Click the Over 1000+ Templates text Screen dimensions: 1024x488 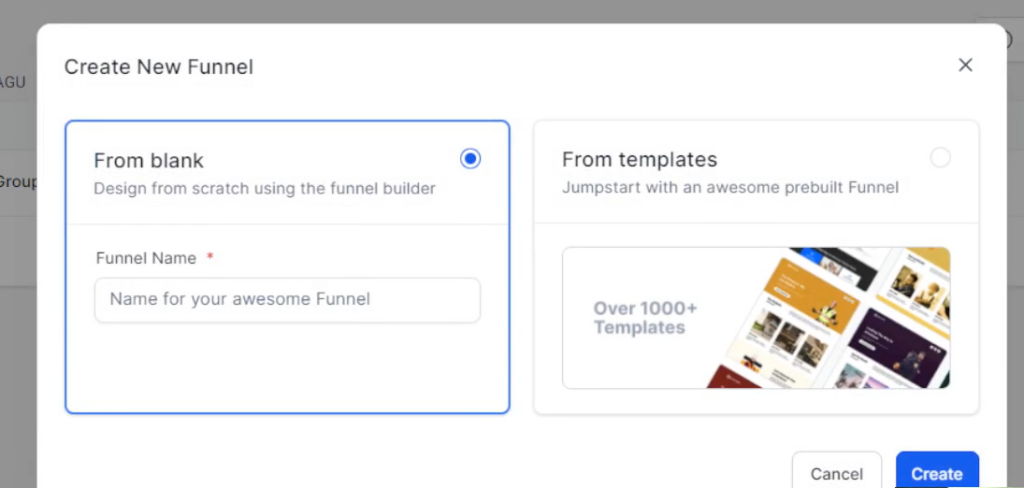point(645,317)
